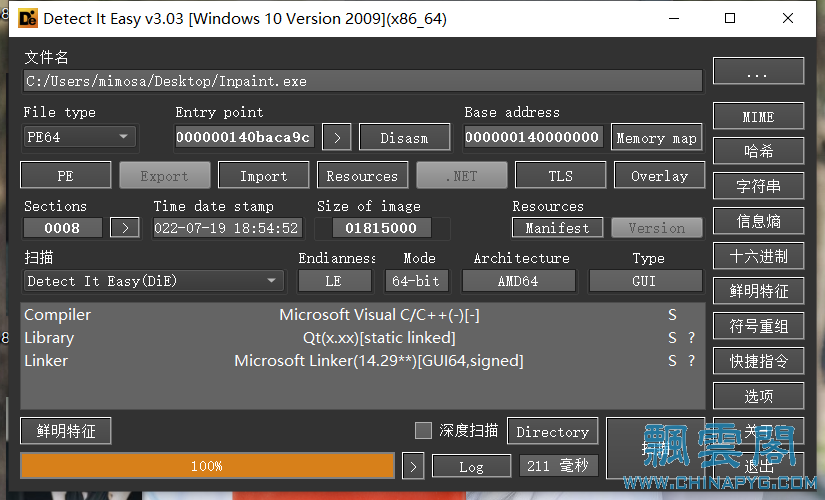Screen dimensions: 825x500
Task: Expand the File type PE64 dropdown
Action: 79,137
